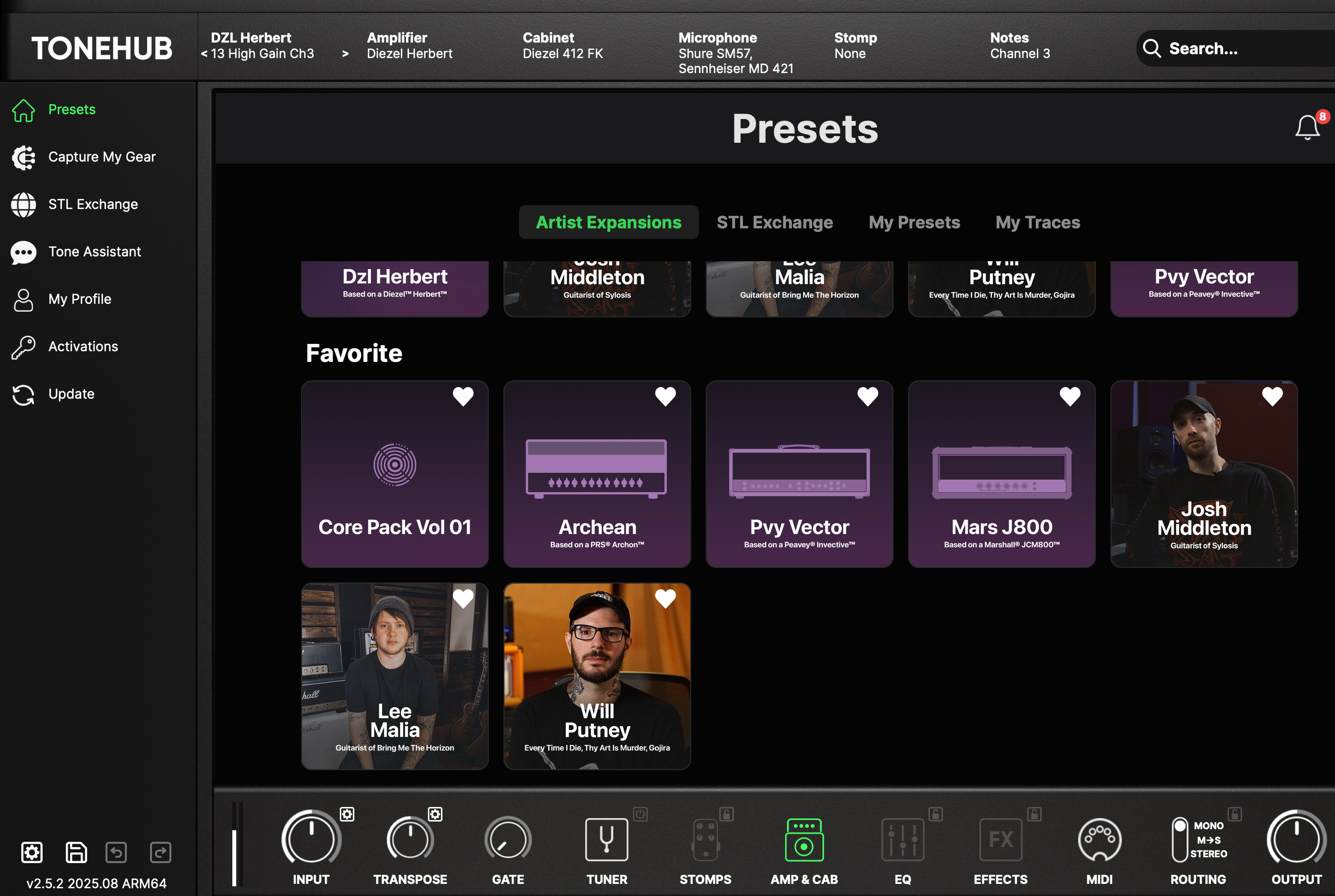Viewport: 1335px width, 896px height.
Task: Go to next preset with right arrow
Action: tap(345, 54)
